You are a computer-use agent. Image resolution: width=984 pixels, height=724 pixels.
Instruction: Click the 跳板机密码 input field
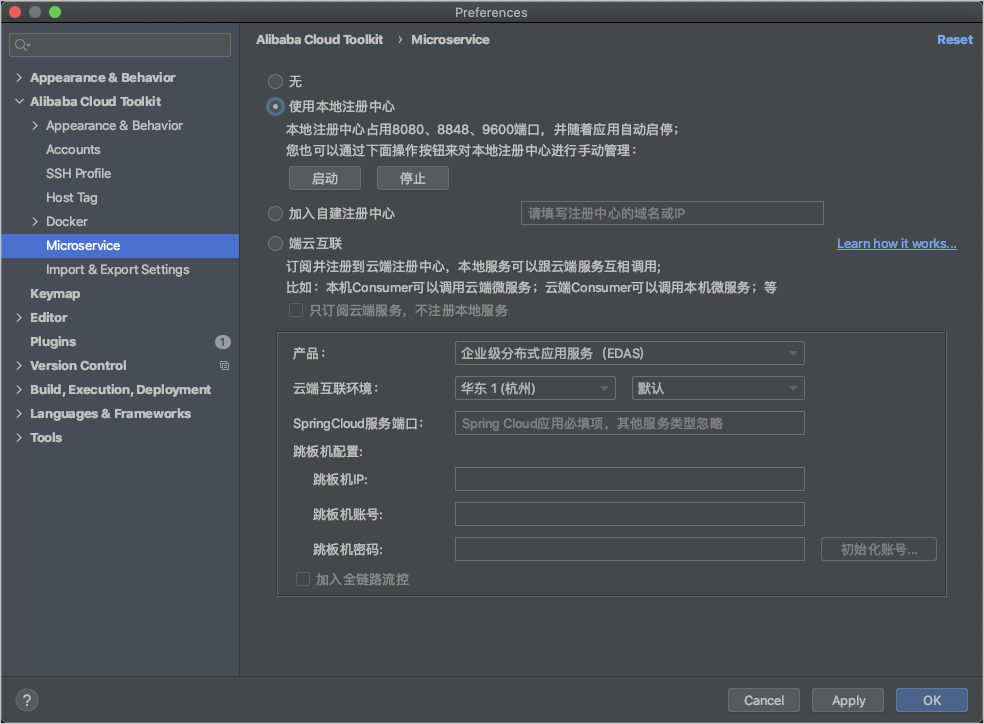click(x=629, y=550)
